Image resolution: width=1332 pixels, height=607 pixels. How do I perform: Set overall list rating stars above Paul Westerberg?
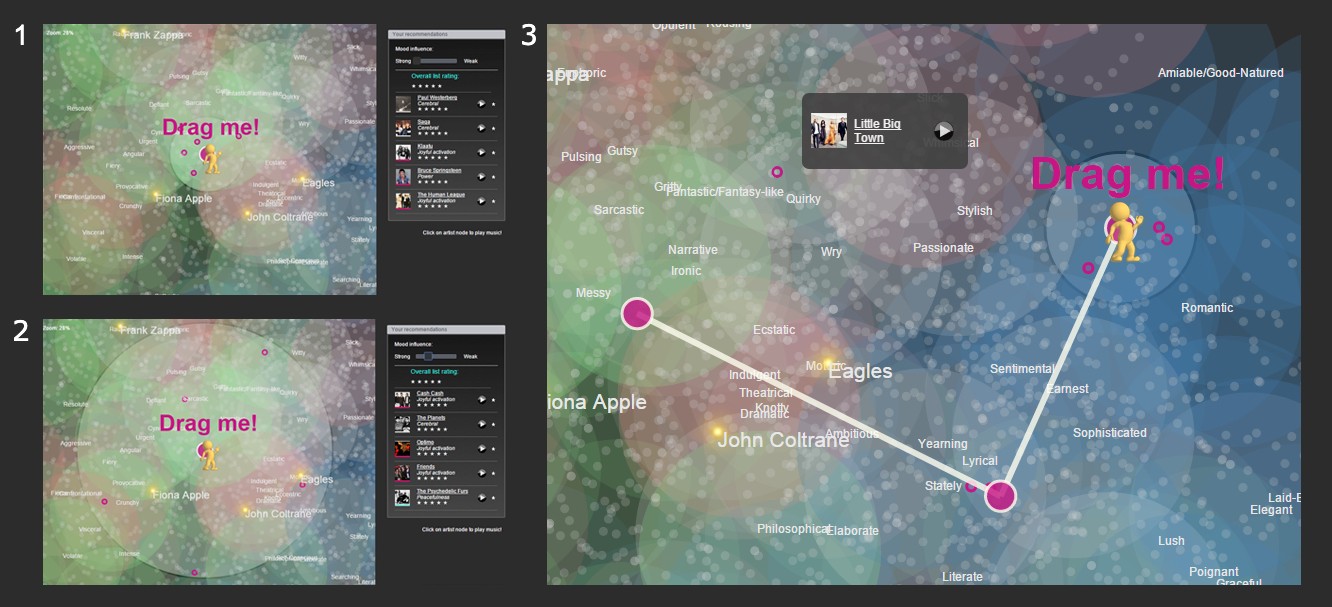[x=427, y=86]
